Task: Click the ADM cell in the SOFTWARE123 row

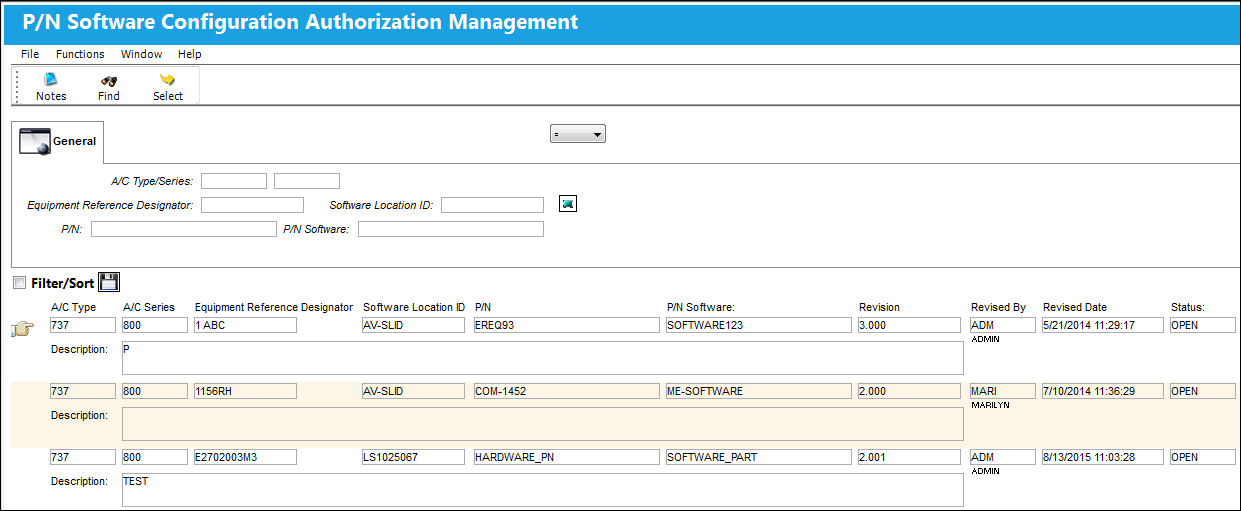Action: 1003,325
